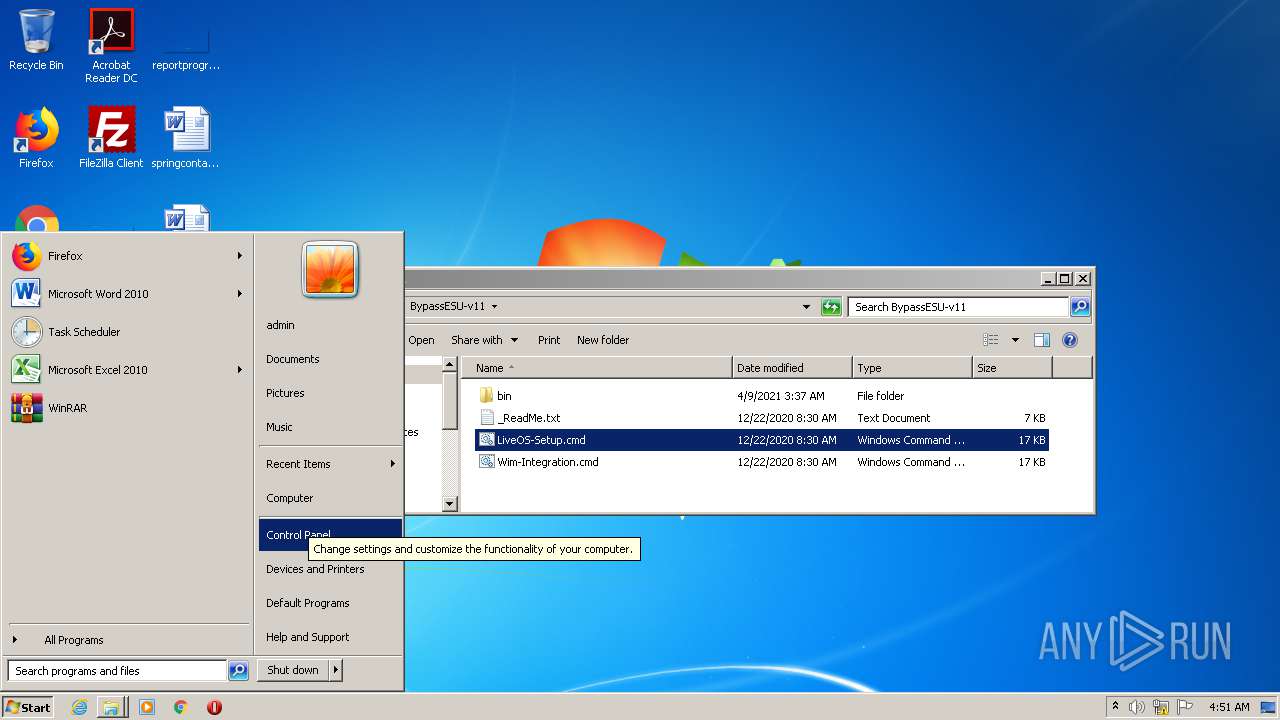Select Wim-Integration.cmd file
This screenshot has width=1280, height=720.
point(762,462)
